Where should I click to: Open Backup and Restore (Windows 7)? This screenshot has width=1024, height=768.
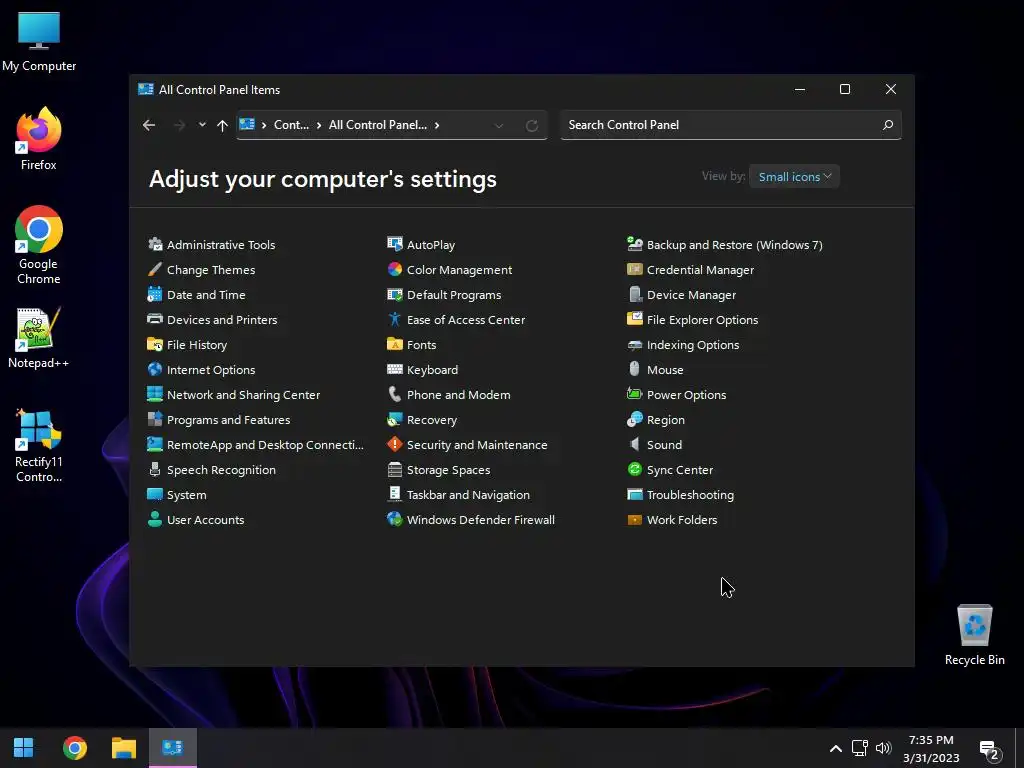[735, 245]
